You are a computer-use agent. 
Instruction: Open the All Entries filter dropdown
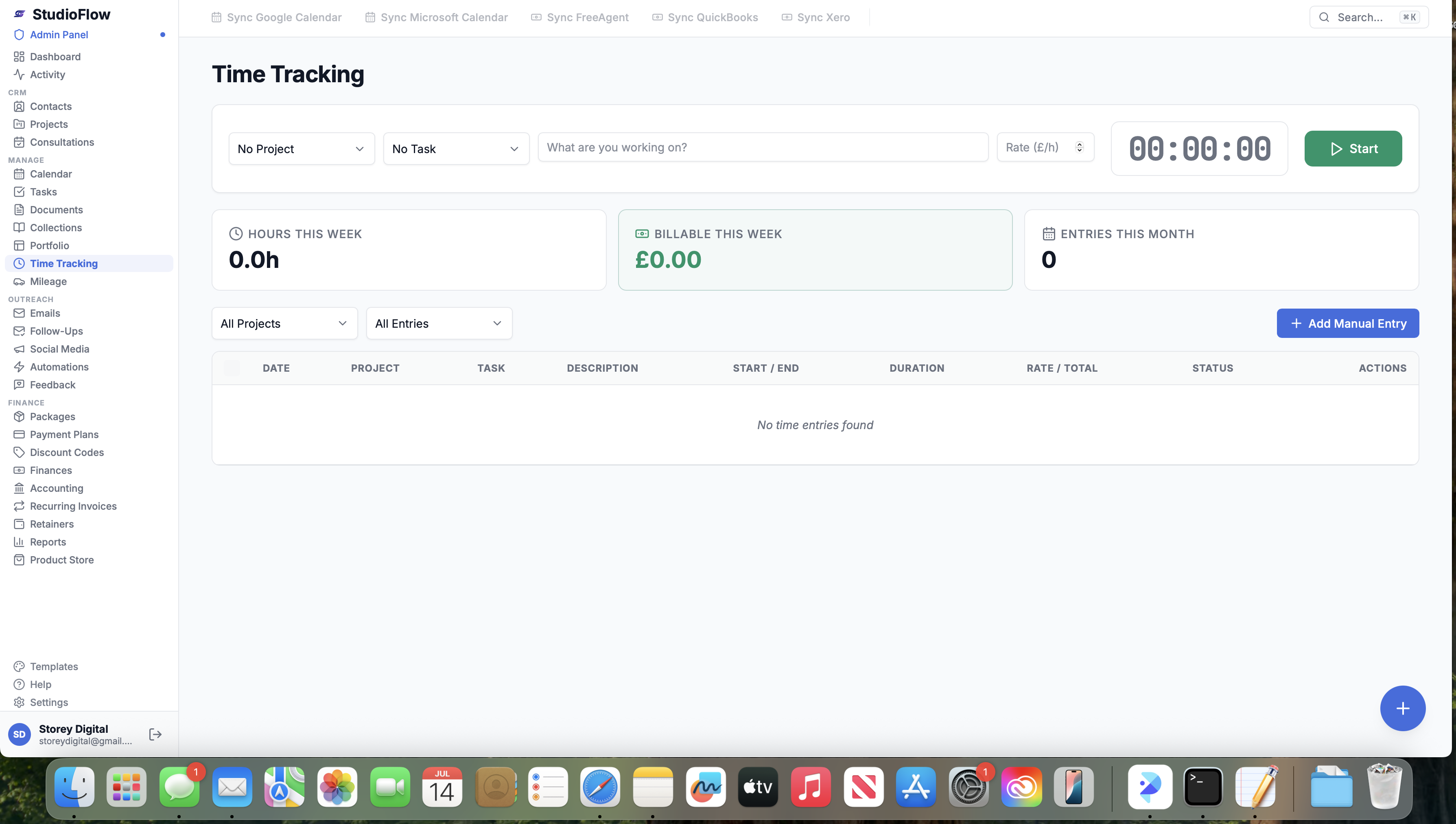pos(439,324)
